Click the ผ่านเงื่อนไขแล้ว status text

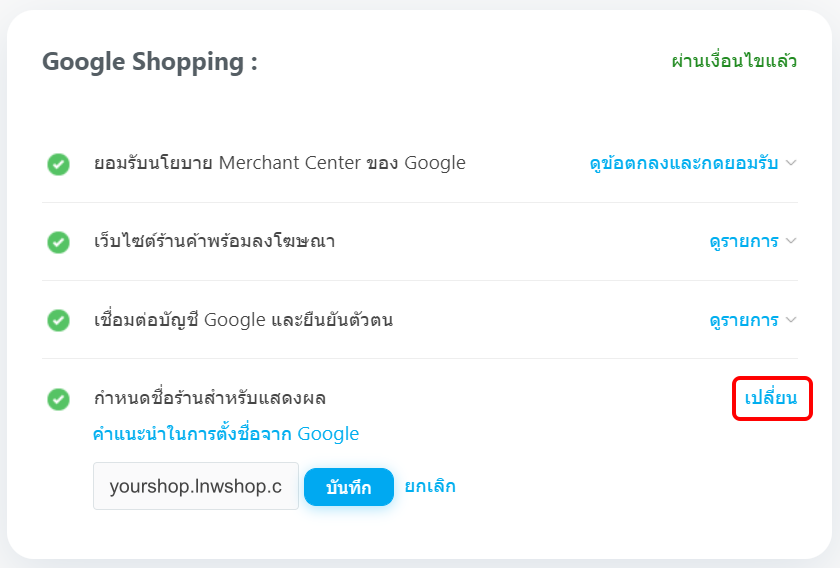[734, 61]
